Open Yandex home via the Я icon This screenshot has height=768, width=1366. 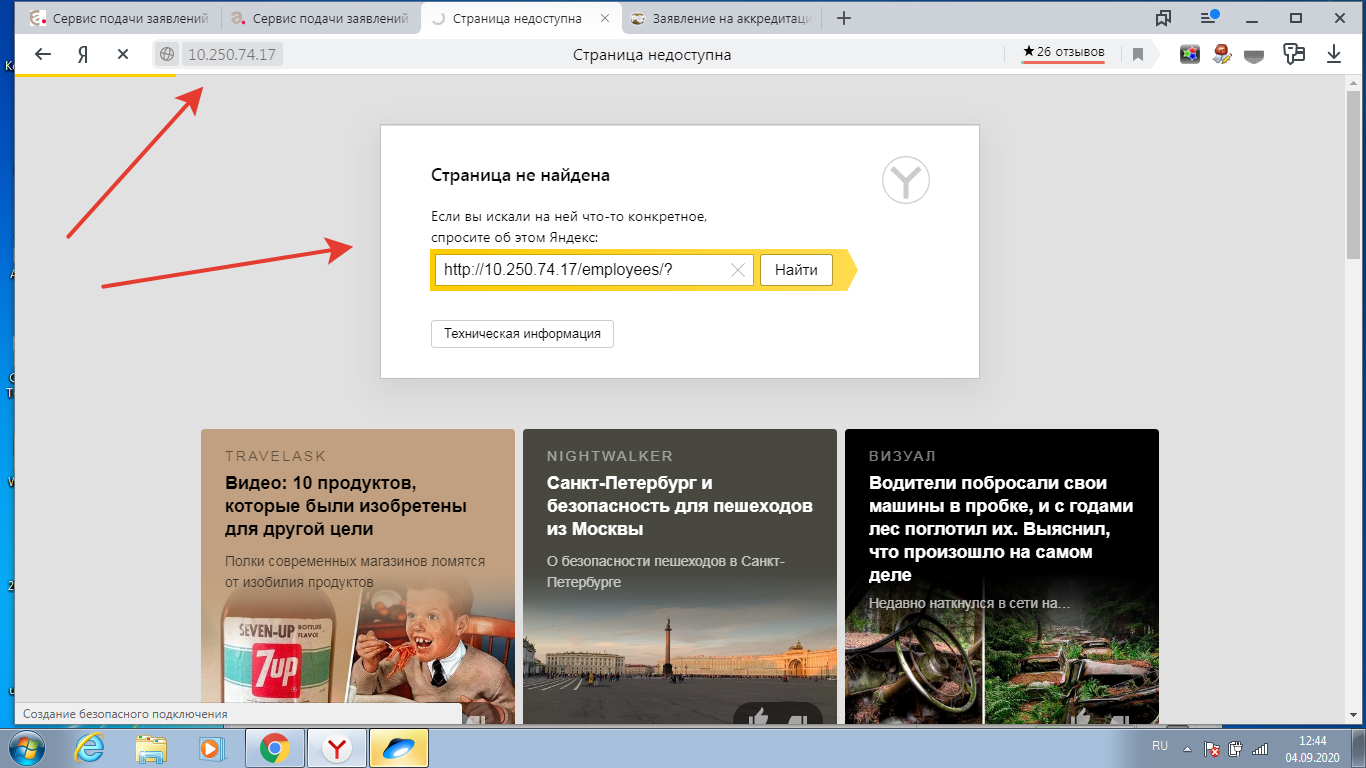pyautogui.click(x=84, y=55)
